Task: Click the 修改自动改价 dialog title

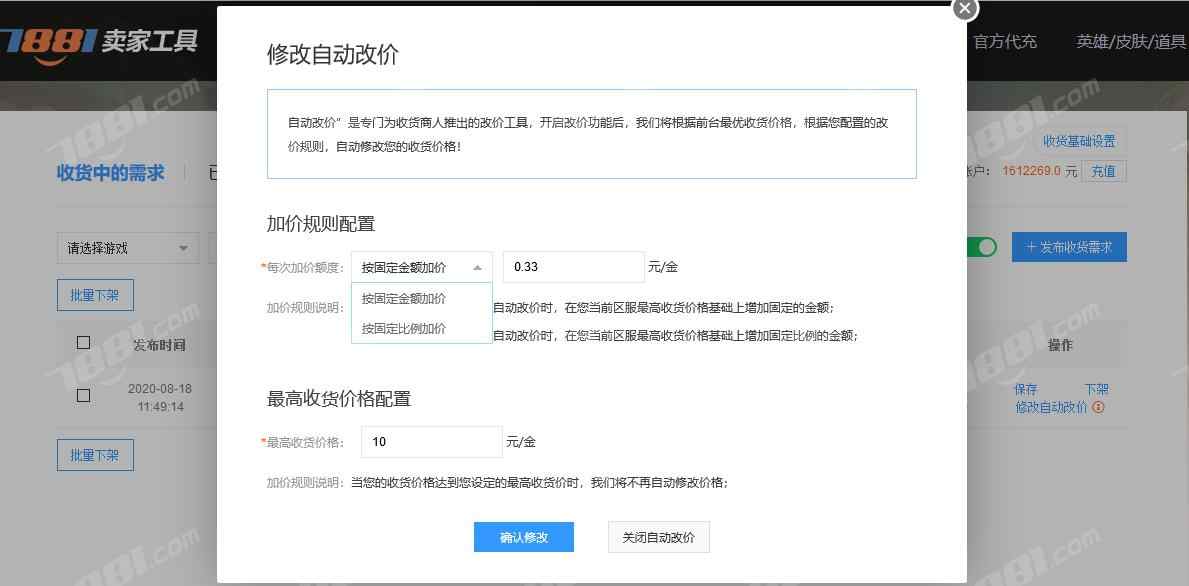Action: point(332,55)
